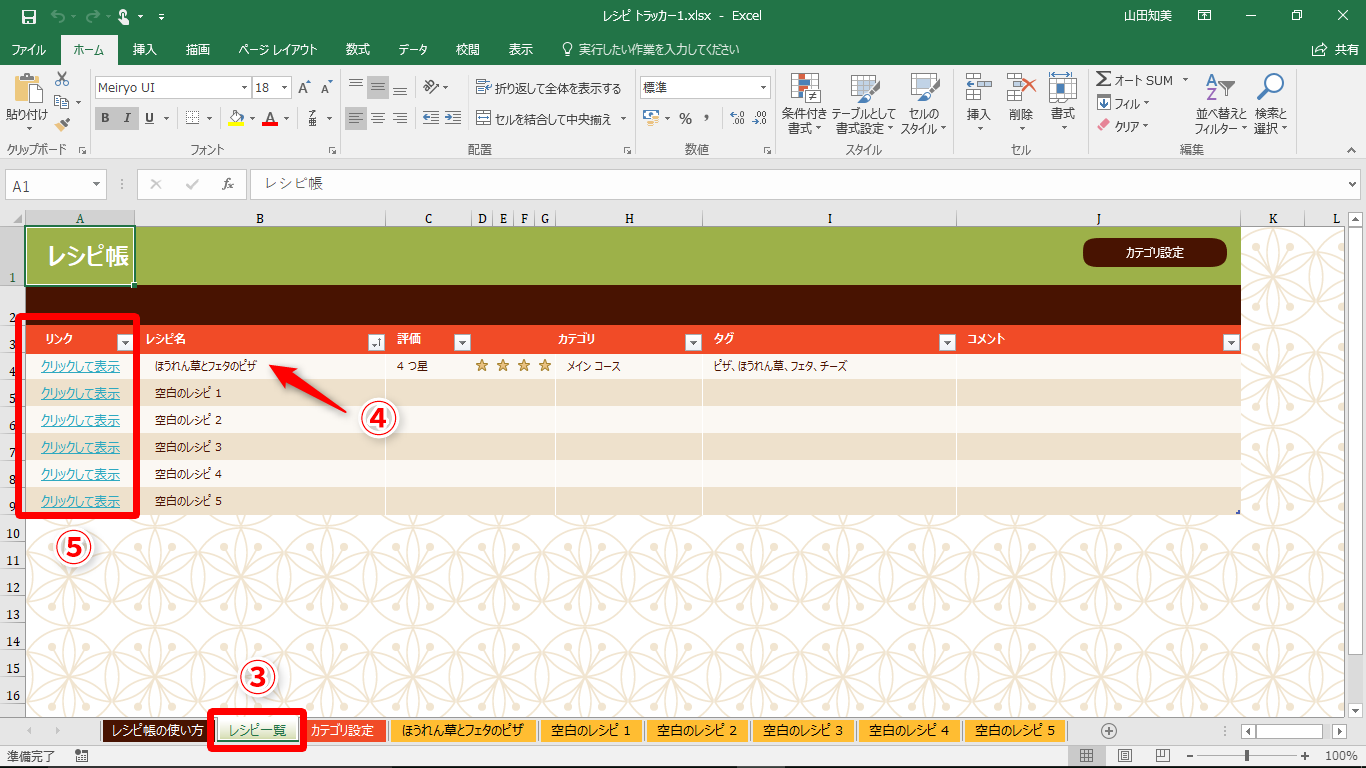Viewport: 1366px width, 768px height.
Task: Center-align text horizontally
Action: tap(378, 118)
